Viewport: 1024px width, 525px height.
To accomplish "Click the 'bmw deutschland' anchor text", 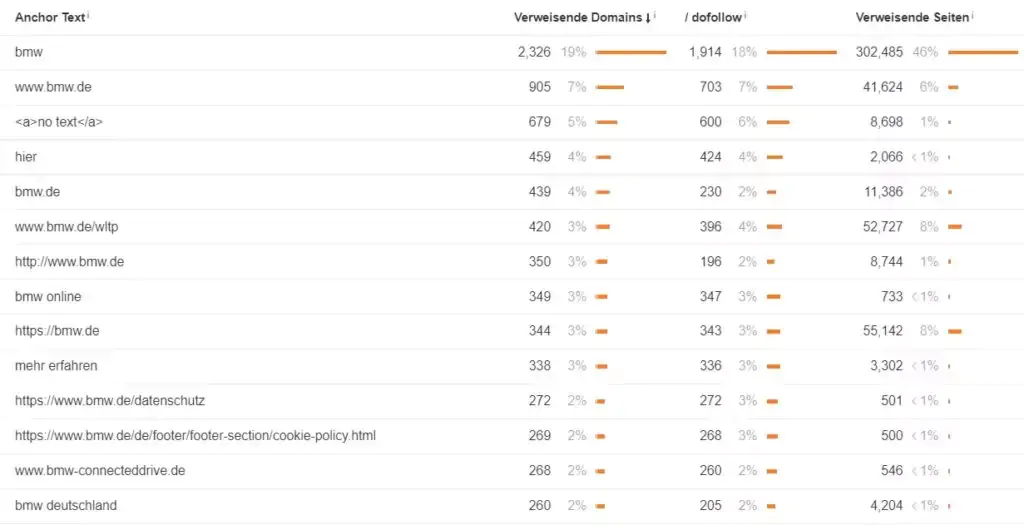I will (x=66, y=505).
